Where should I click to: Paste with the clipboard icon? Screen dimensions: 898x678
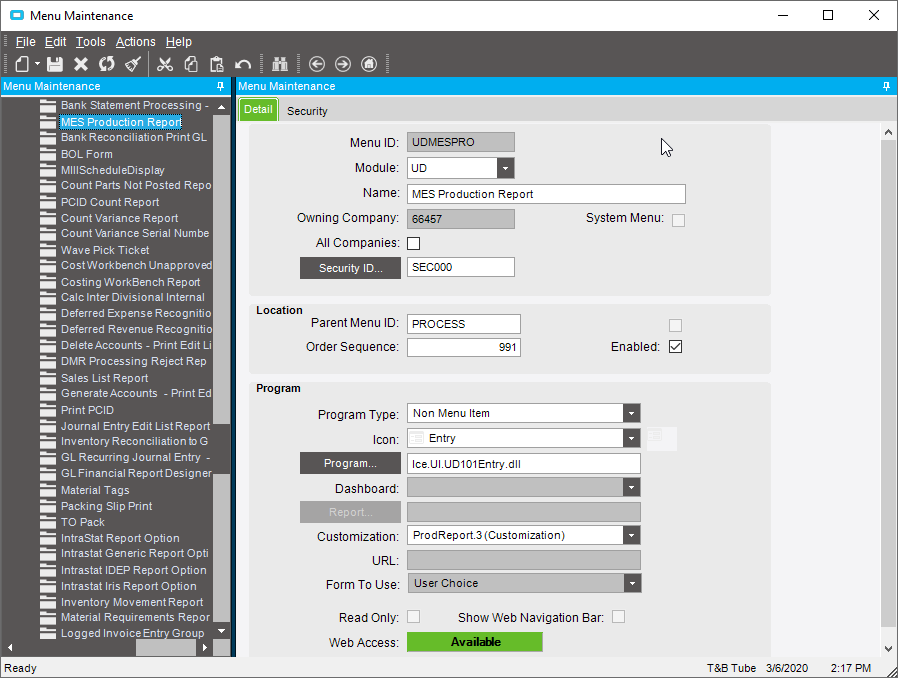tap(216, 64)
